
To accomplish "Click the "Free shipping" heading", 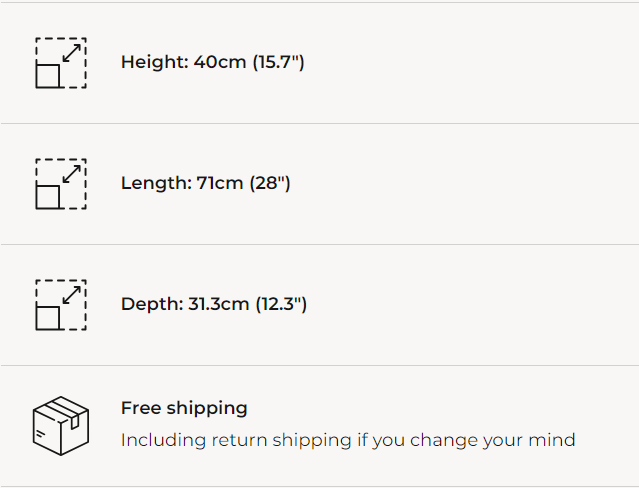I will (184, 408).
